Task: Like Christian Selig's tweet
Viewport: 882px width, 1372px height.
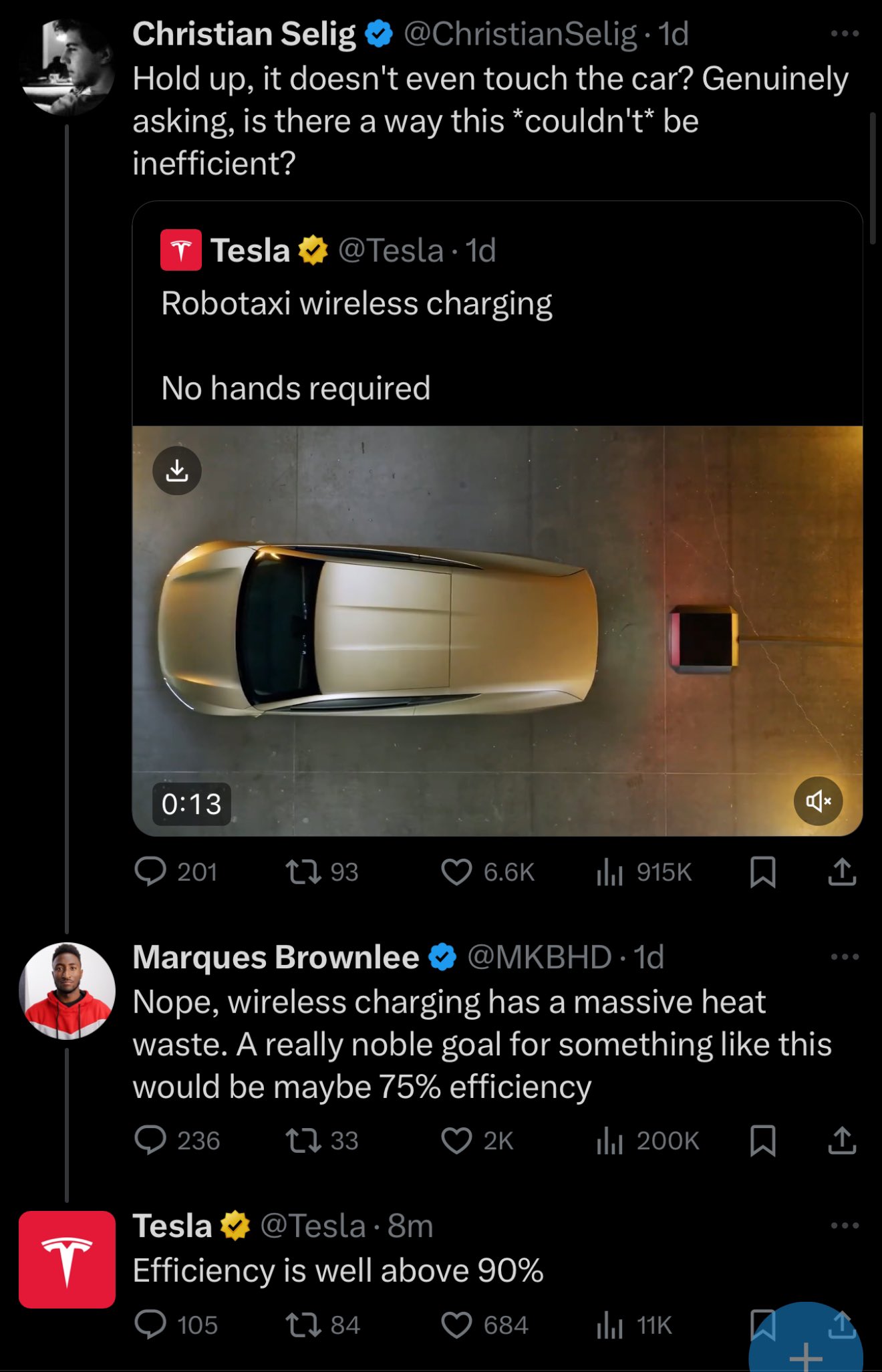Action: point(457,872)
